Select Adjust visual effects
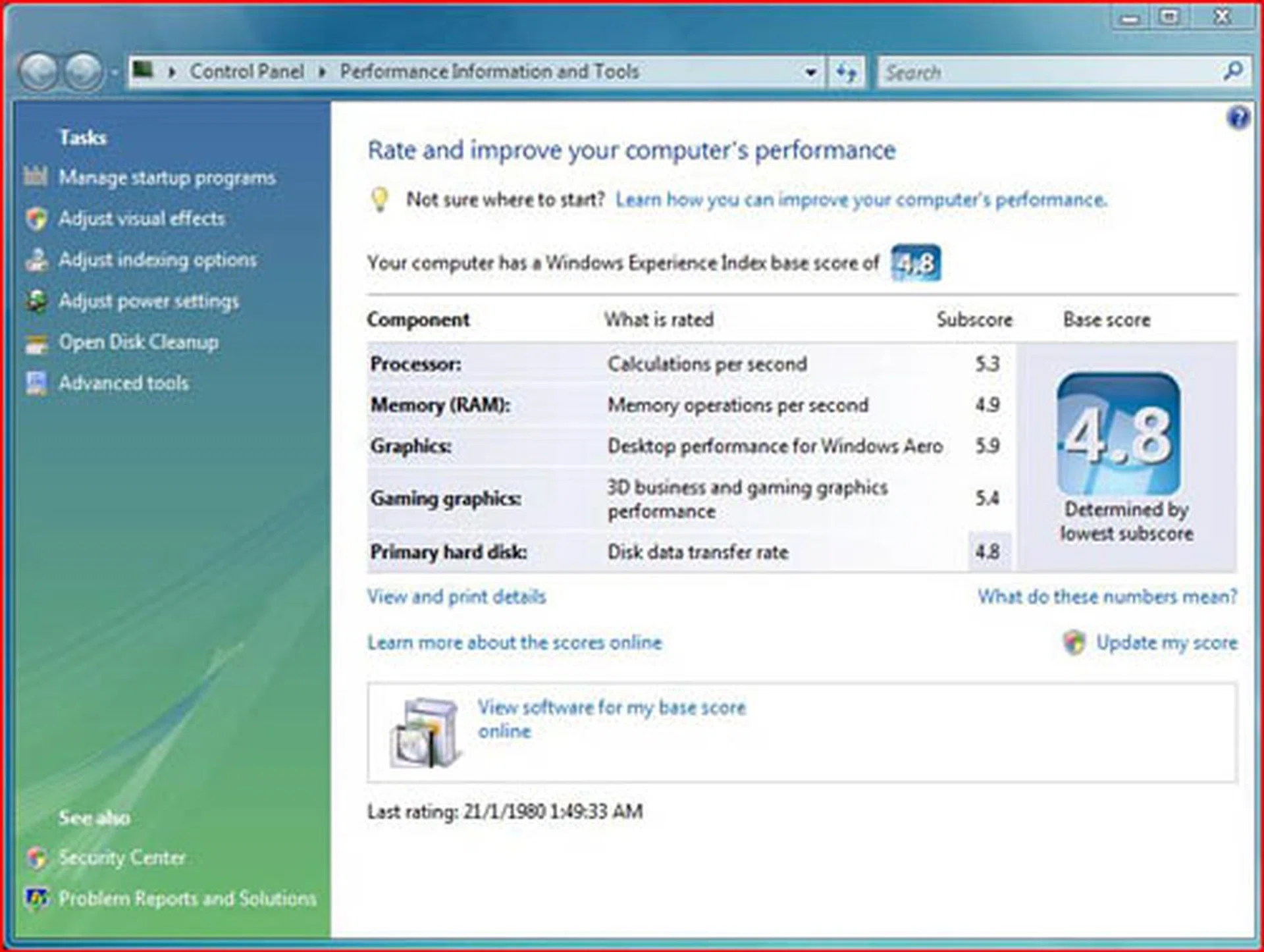This screenshot has width=1264, height=952. 142,219
